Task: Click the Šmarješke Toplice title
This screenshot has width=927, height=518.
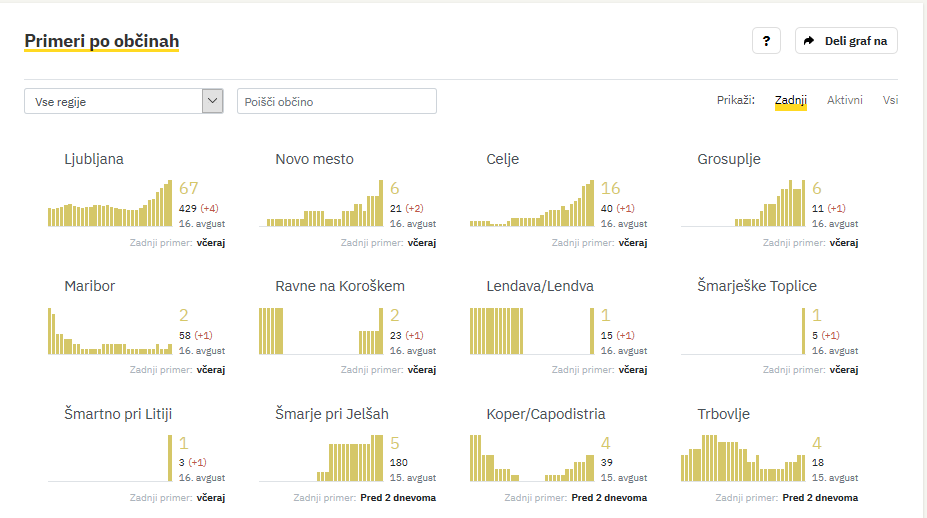Action: (757, 286)
